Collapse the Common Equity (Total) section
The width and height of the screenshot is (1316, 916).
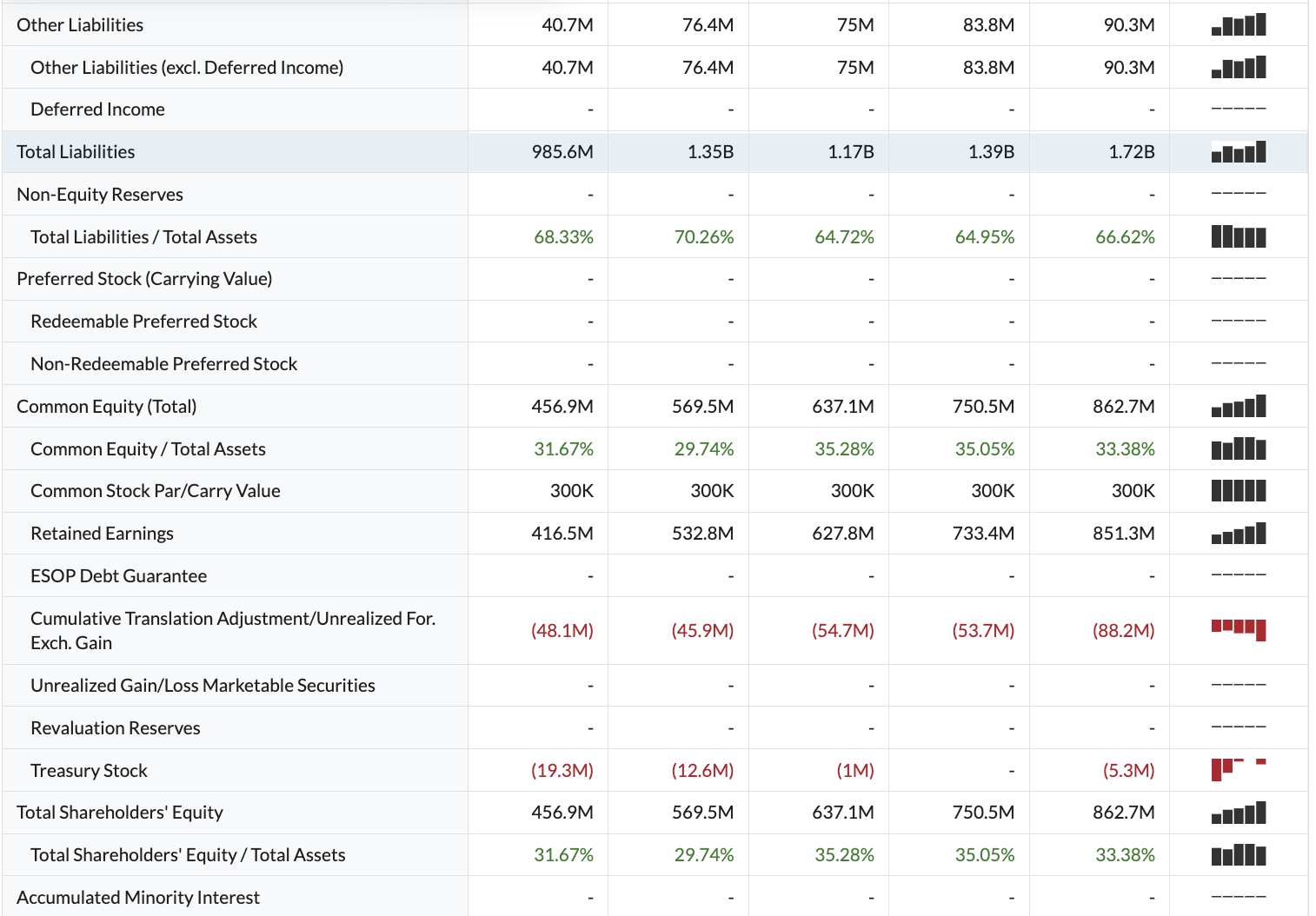[106, 406]
